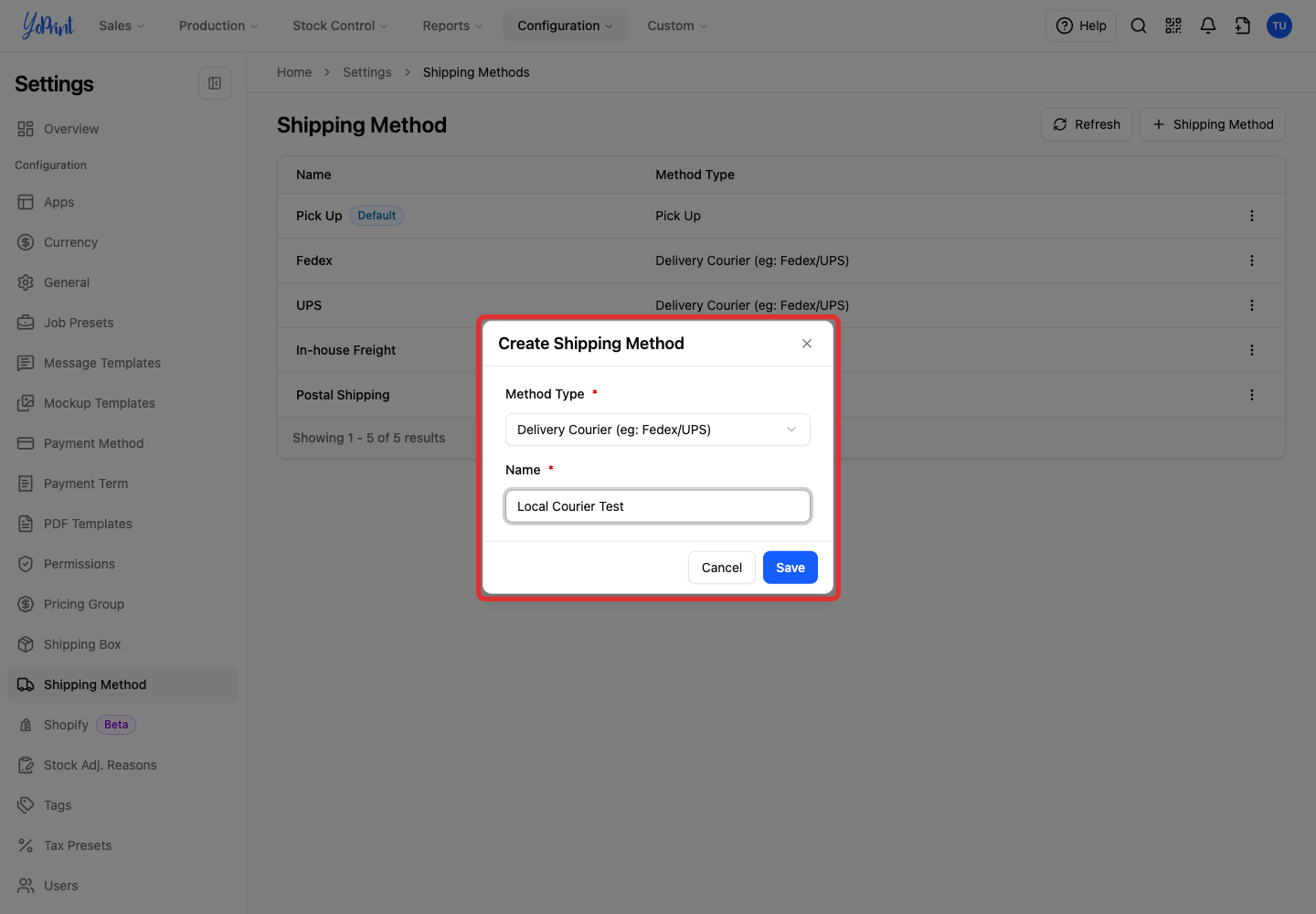
Task: Open row actions for Fedex
Action: click(x=1252, y=260)
